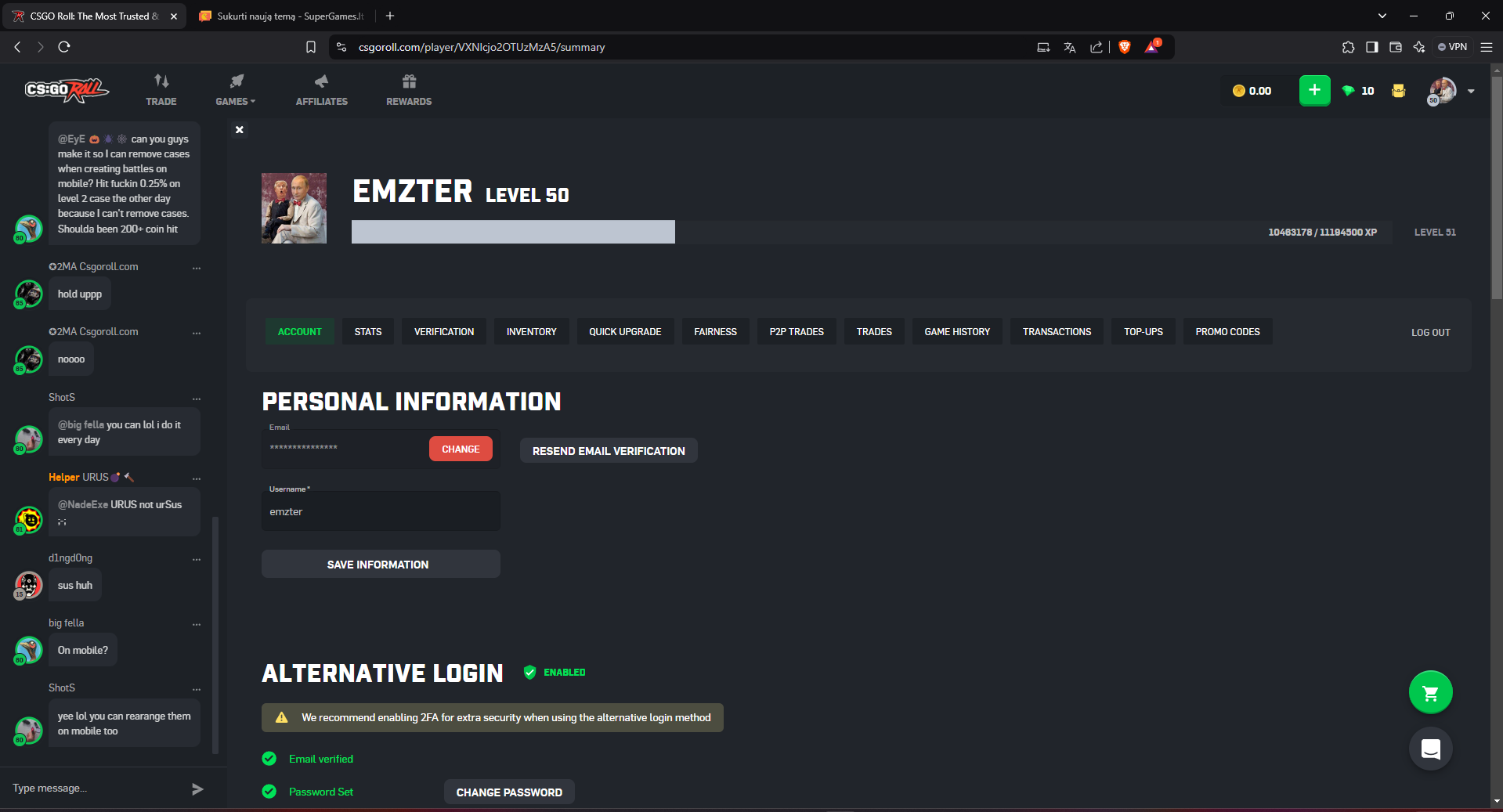Click the Enabled shield status icon
1503x812 pixels.
(x=530, y=673)
